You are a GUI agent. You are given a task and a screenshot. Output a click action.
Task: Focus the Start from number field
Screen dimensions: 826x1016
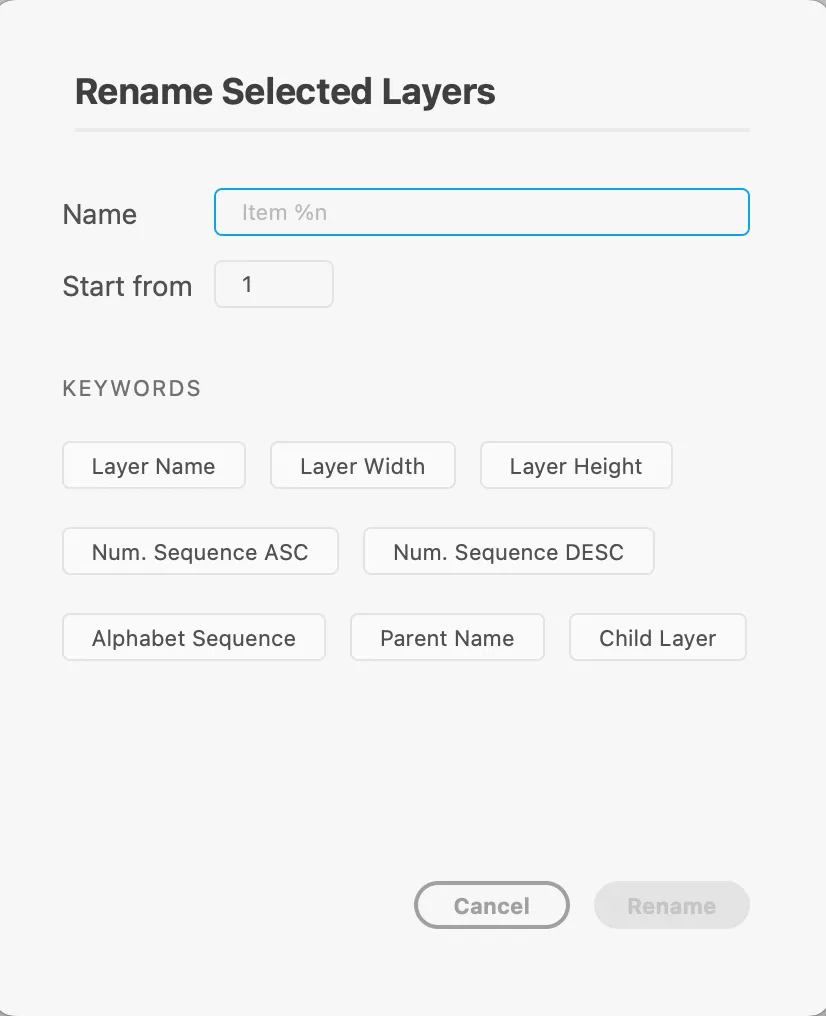point(273,284)
